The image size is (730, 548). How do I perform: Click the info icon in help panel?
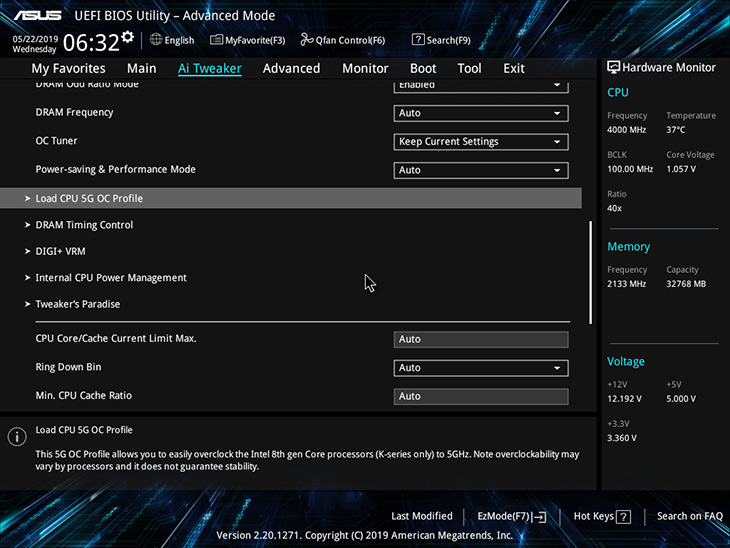tap(17, 437)
